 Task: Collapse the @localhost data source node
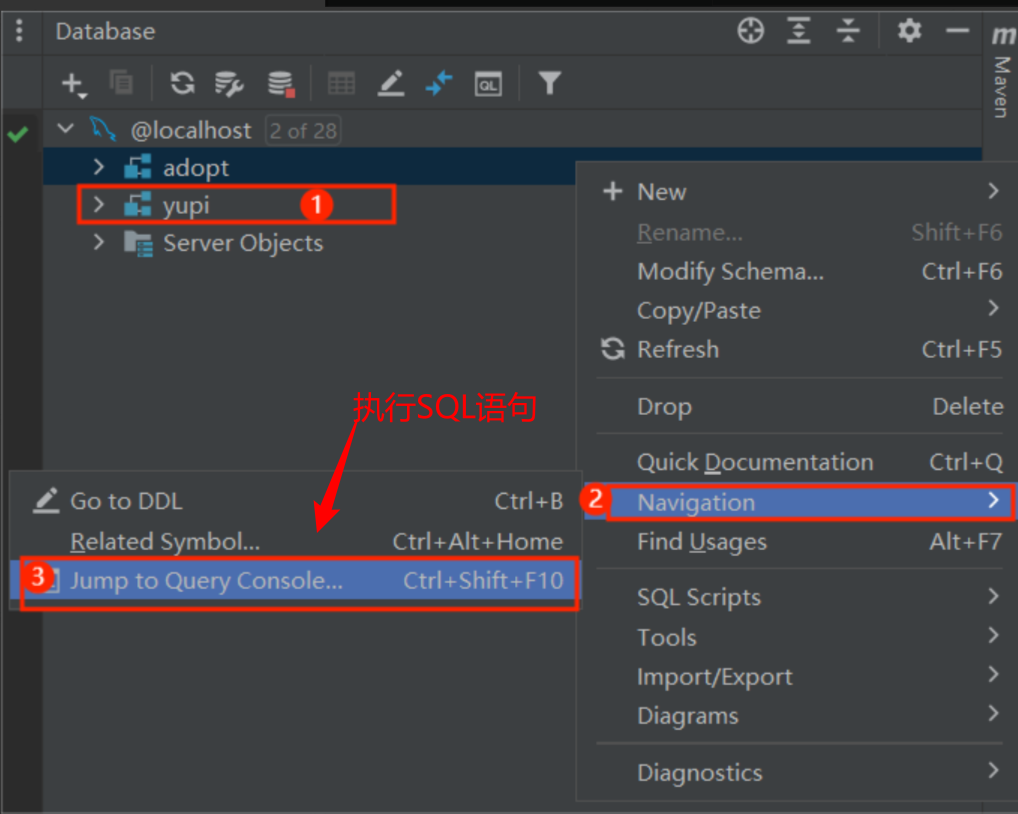66,129
